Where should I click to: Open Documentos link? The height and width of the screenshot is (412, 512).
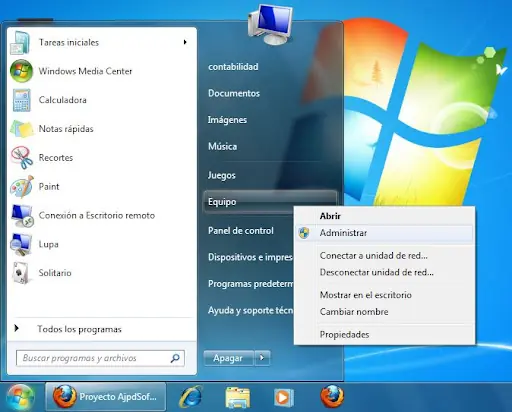click(x=234, y=93)
